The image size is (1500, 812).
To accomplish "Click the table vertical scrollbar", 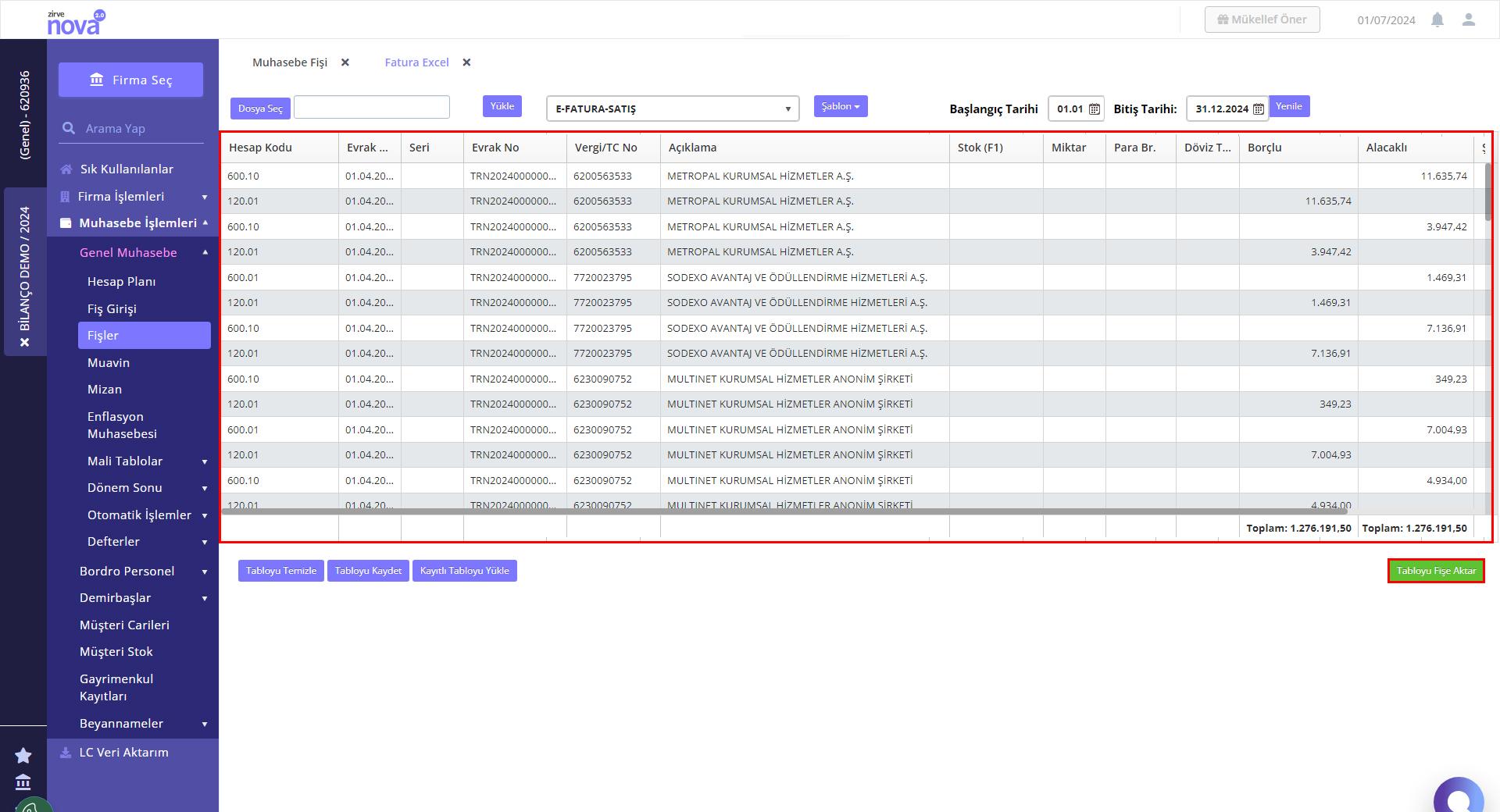I will [1488, 191].
